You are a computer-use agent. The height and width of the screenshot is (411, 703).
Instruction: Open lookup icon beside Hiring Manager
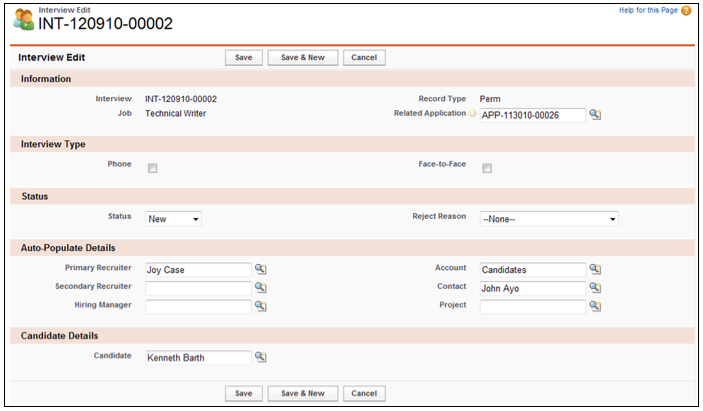tap(260, 306)
